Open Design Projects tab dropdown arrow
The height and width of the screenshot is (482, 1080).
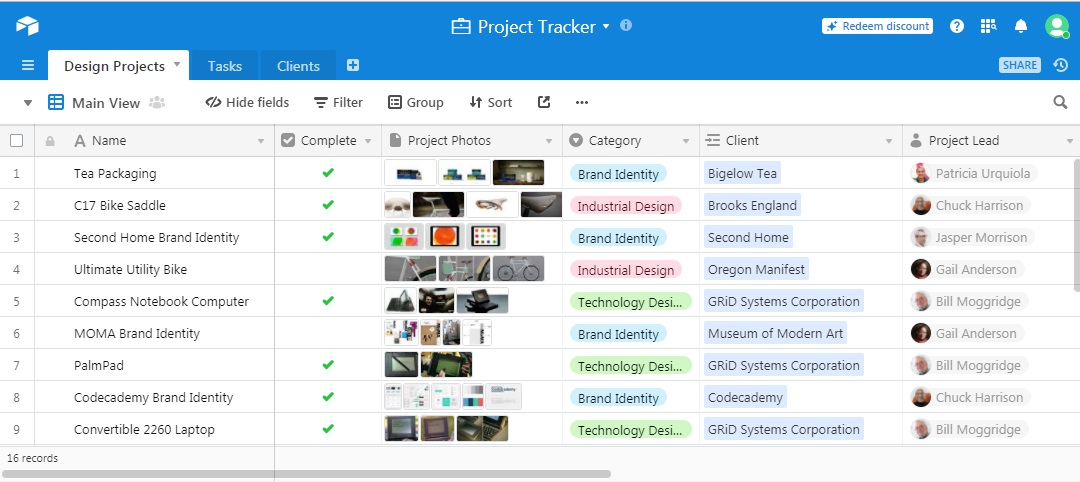(x=177, y=64)
